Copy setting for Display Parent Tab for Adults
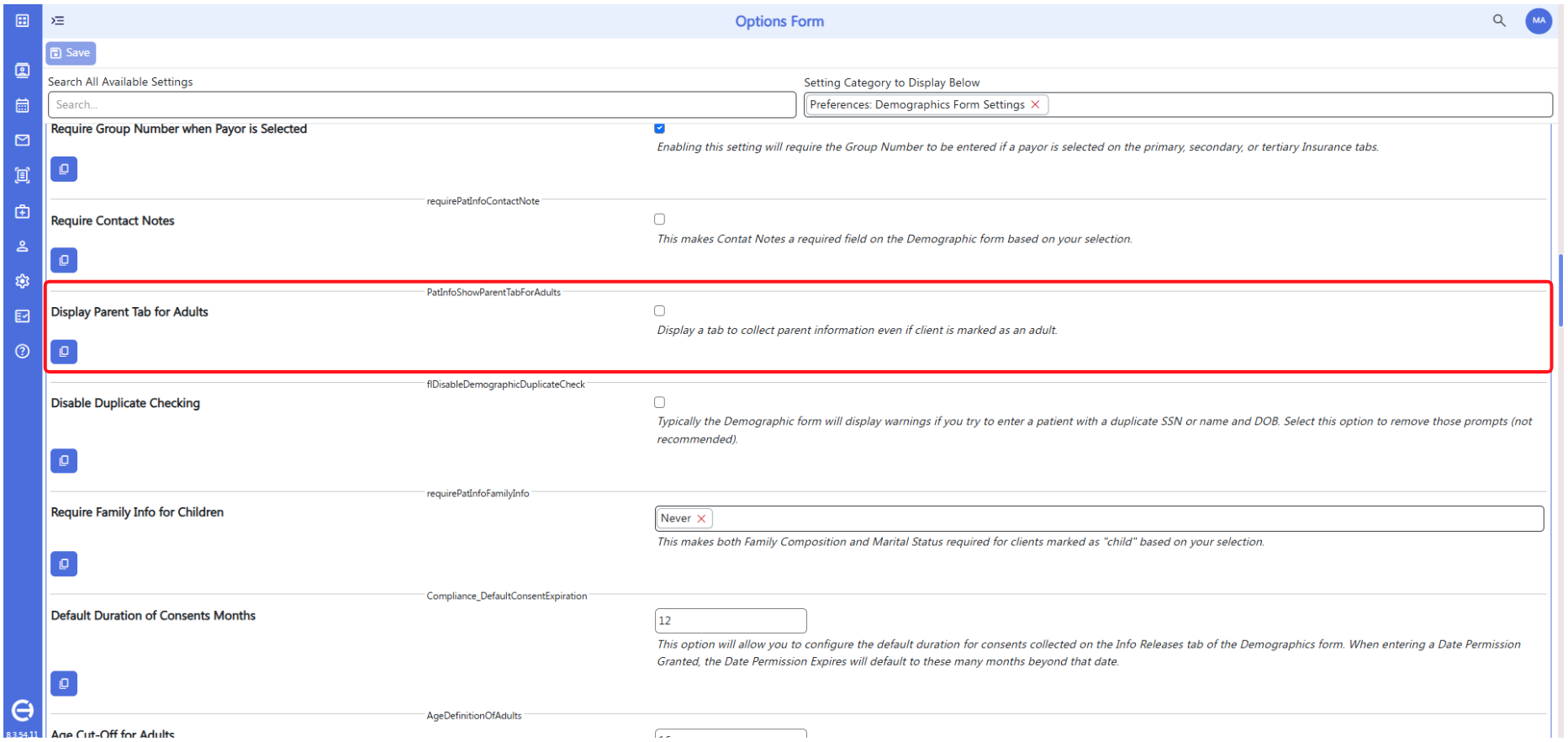Image resolution: width=1568 pixels, height=742 pixels. tap(64, 352)
